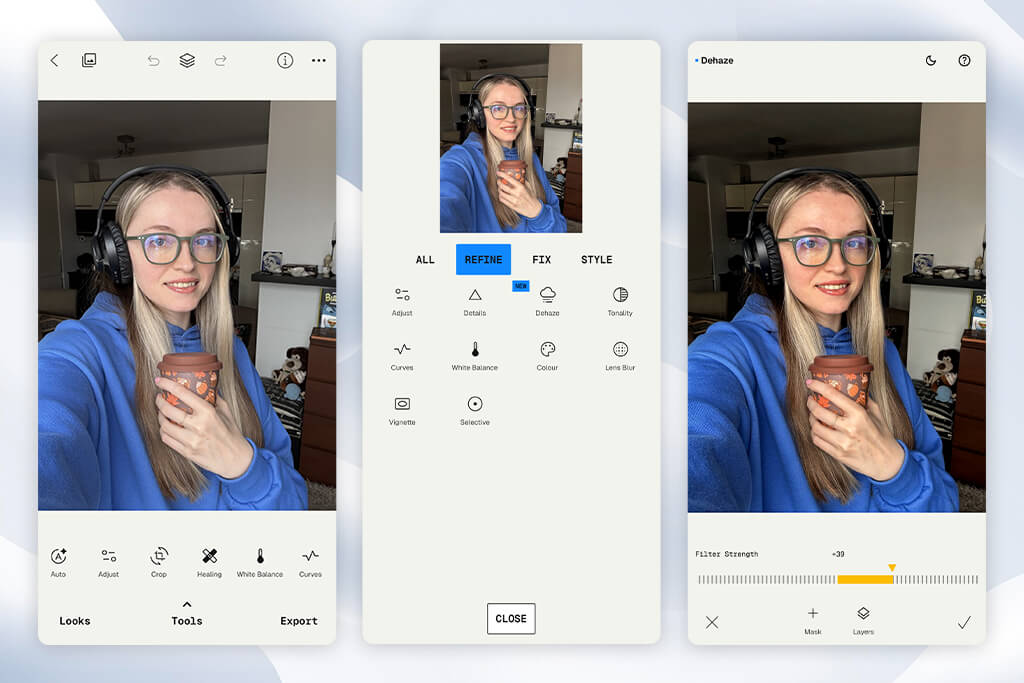Open Adjust tool in the bottom toolbar
The height and width of the screenshot is (683, 1024).
pyautogui.click(x=108, y=562)
